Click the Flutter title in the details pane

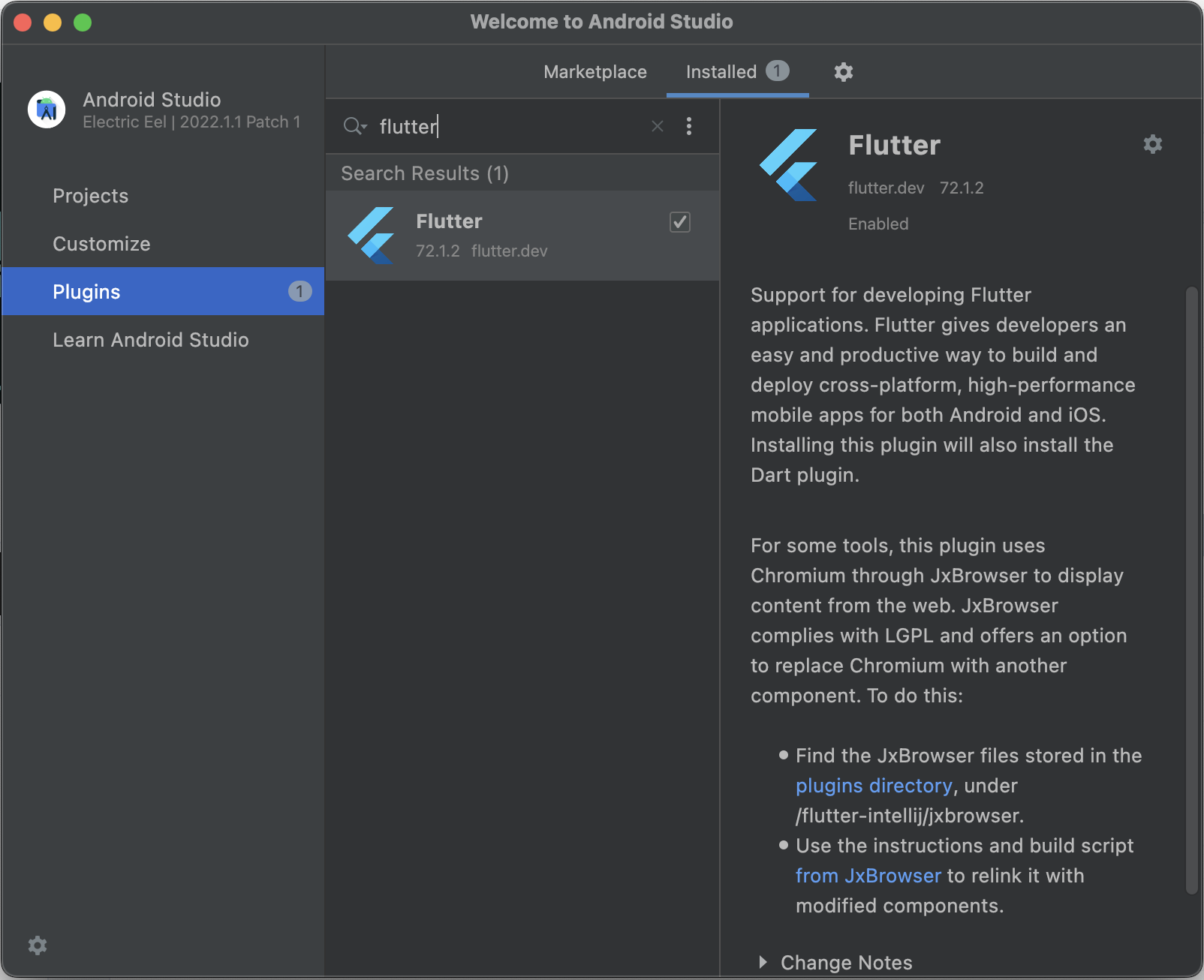tap(894, 145)
